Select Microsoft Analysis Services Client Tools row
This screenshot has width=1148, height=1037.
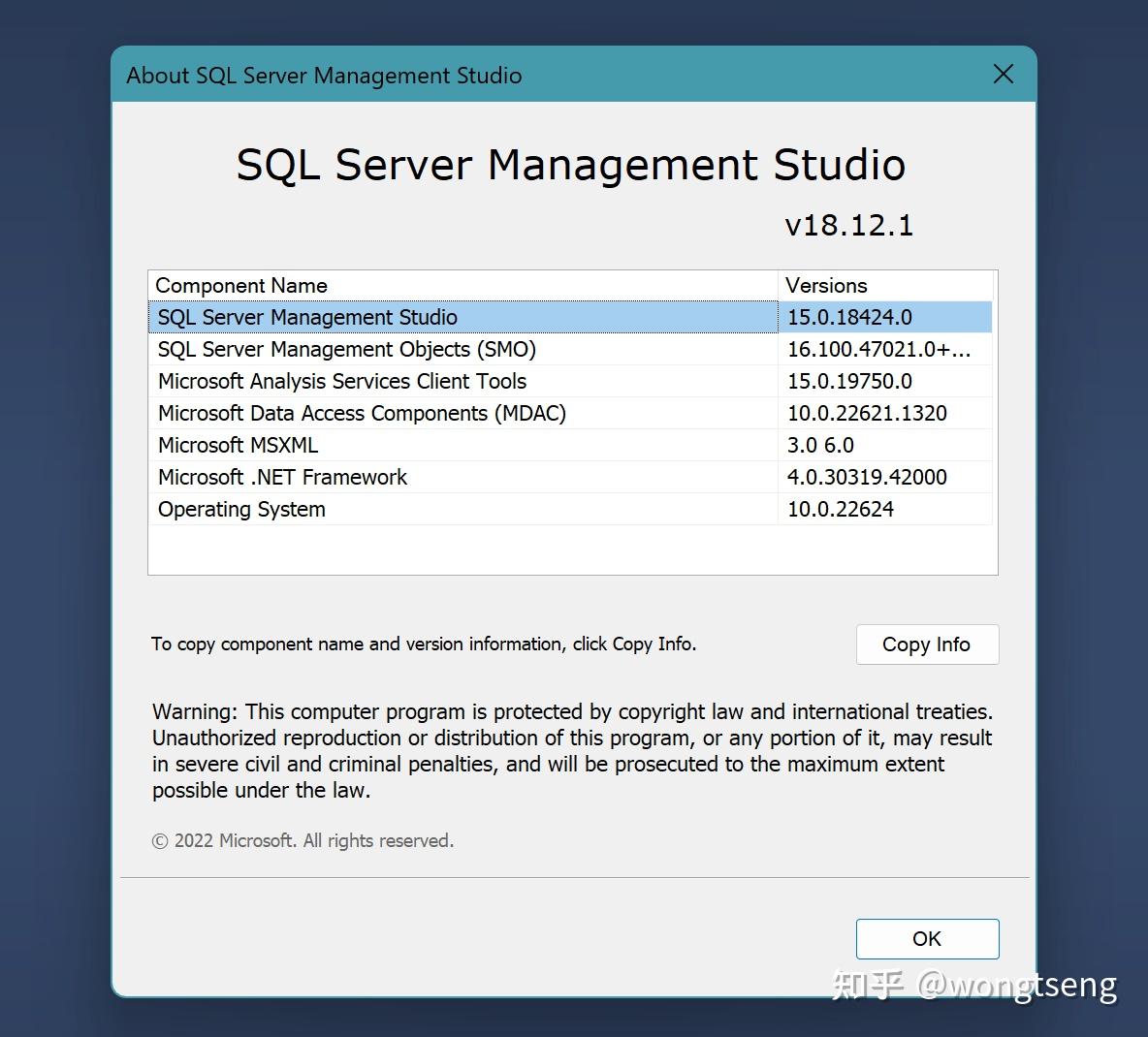click(x=341, y=381)
